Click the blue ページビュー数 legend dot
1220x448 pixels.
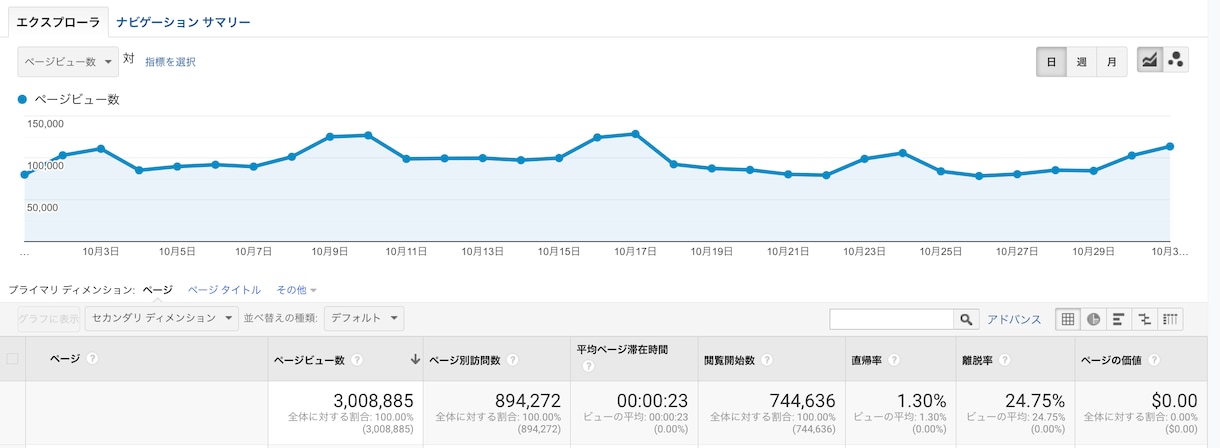point(23,99)
